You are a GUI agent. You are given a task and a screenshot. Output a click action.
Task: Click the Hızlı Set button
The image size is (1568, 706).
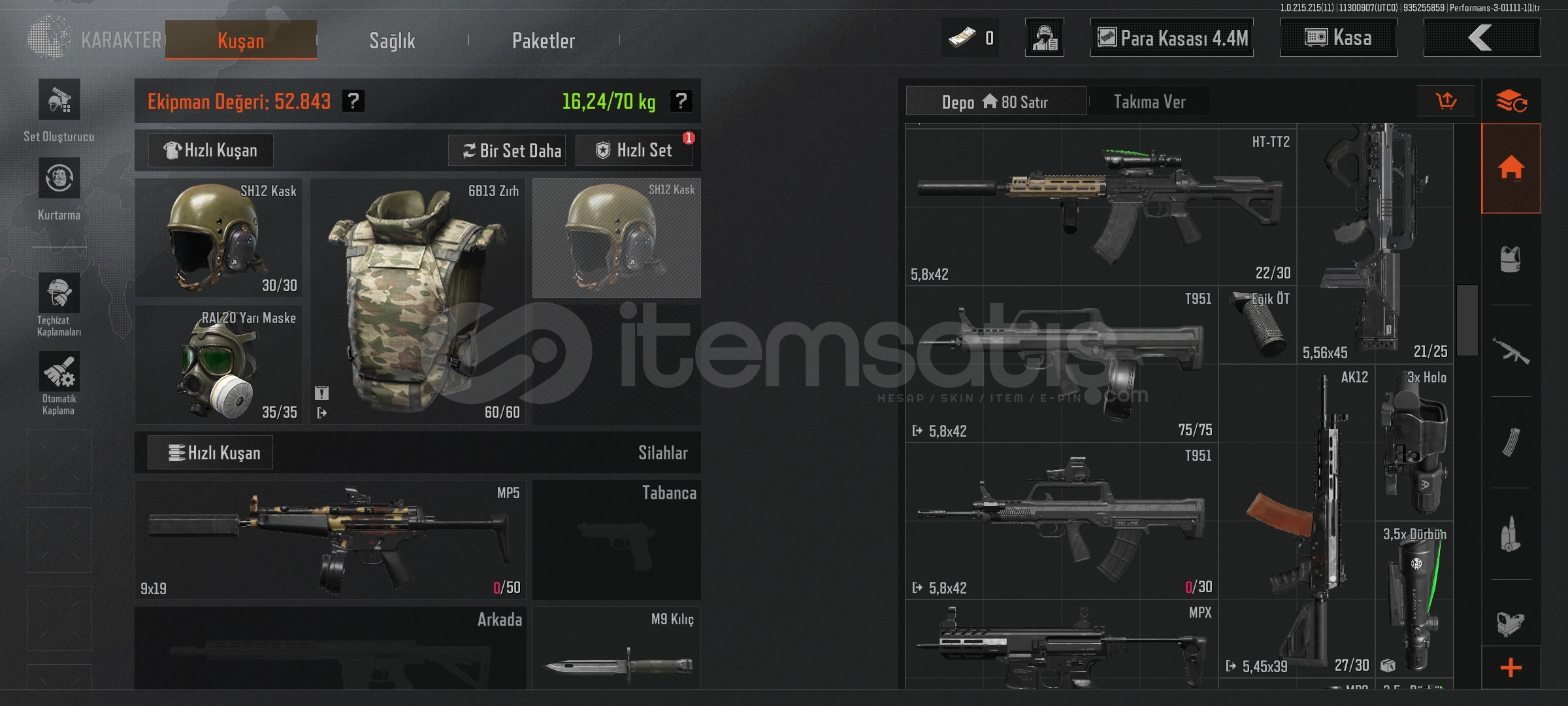coord(634,150)
